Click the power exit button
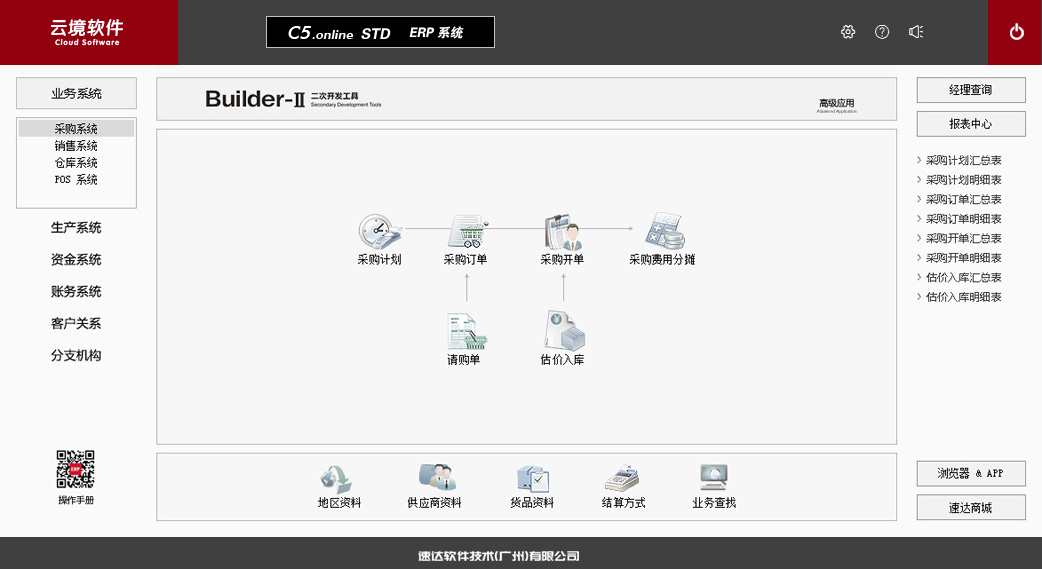1042x569 pixels. point(1016,32)
